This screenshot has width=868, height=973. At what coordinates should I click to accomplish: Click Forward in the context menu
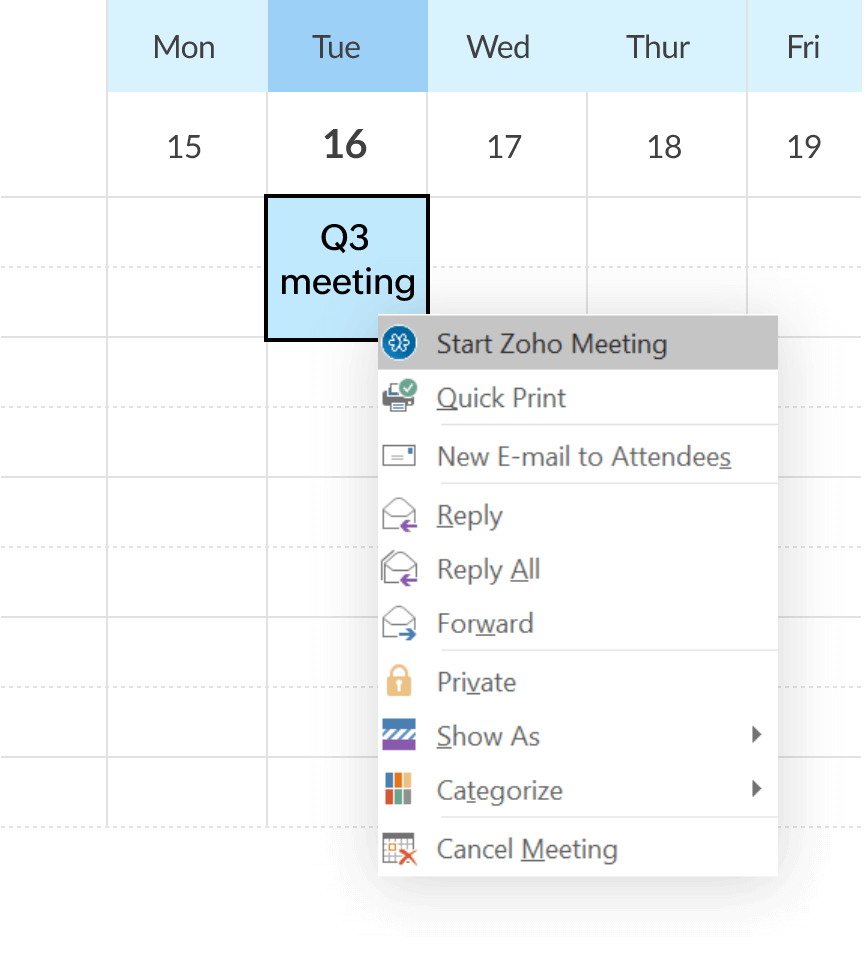pyautogui.click(x=485, y=622)
